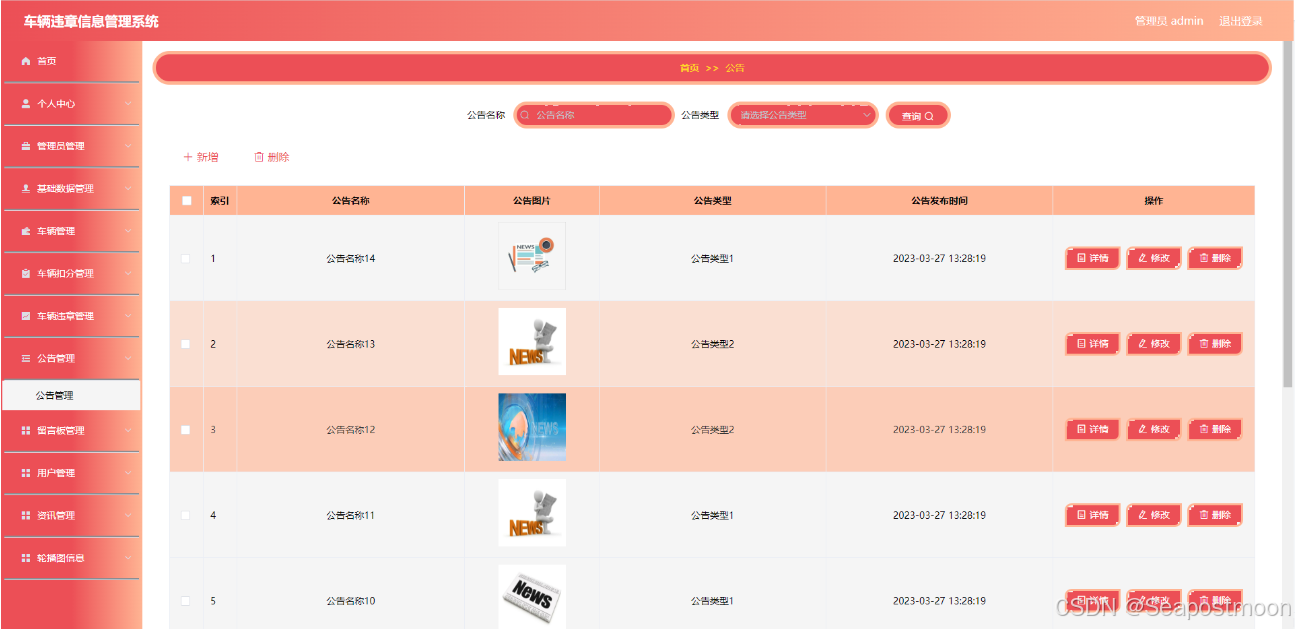Open the 请选择公告类型 dropdown
The height and width of the screenshot is (629, 1295).
[802, 114]
